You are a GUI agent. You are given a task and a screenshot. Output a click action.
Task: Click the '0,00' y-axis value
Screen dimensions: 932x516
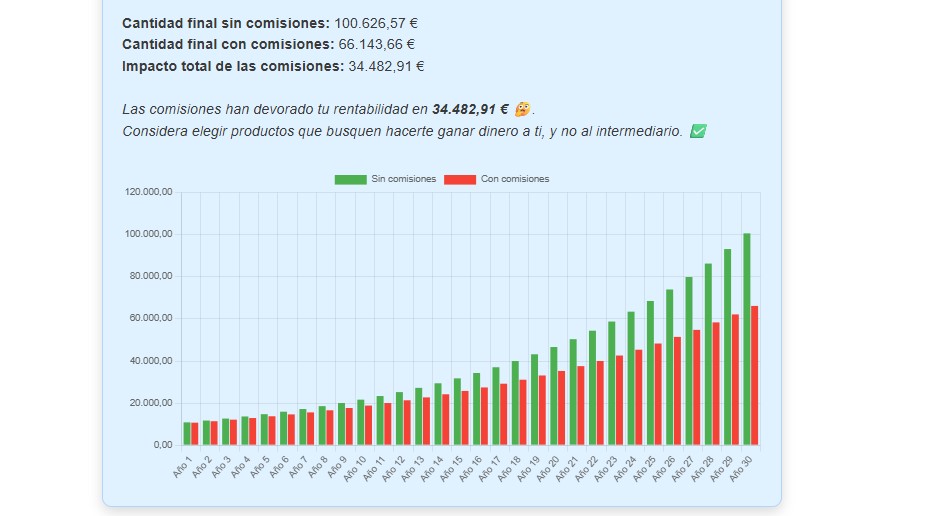[x=163, y=445]
